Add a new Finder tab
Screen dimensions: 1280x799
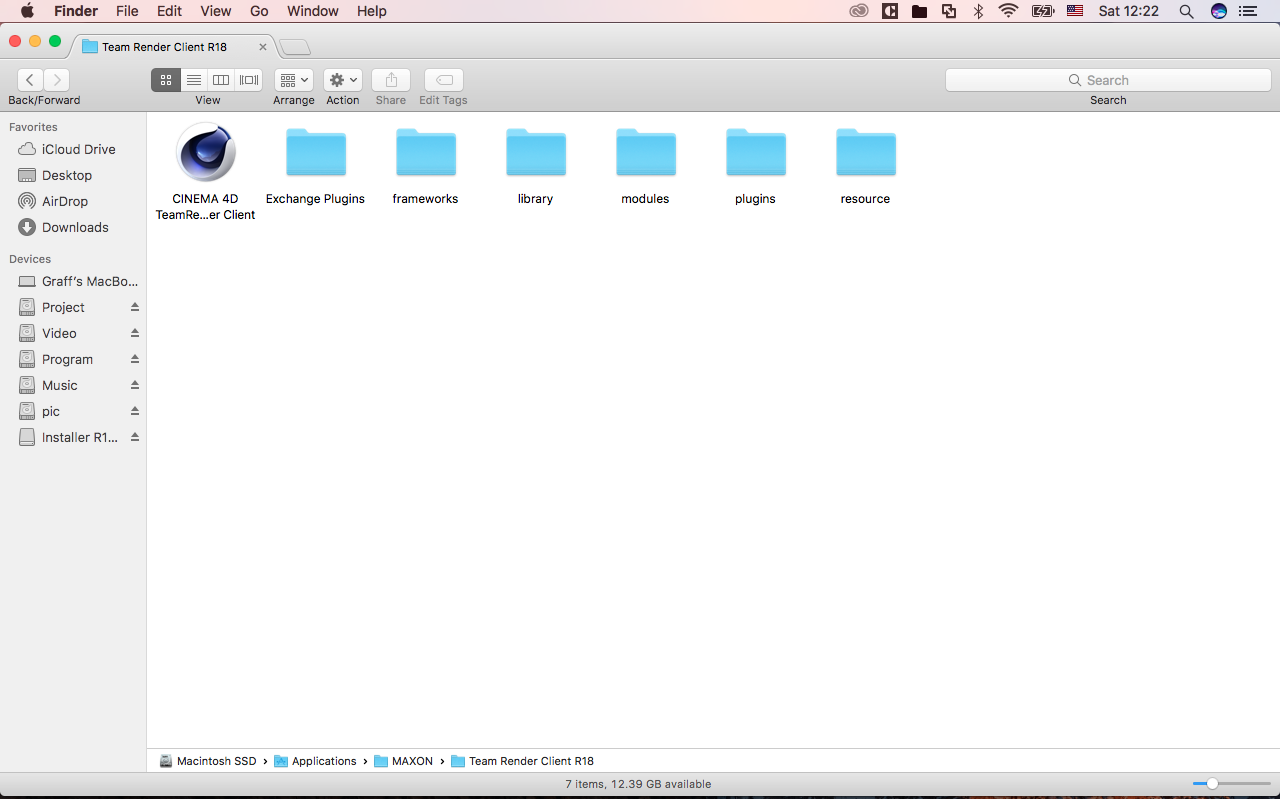(295, 47)
